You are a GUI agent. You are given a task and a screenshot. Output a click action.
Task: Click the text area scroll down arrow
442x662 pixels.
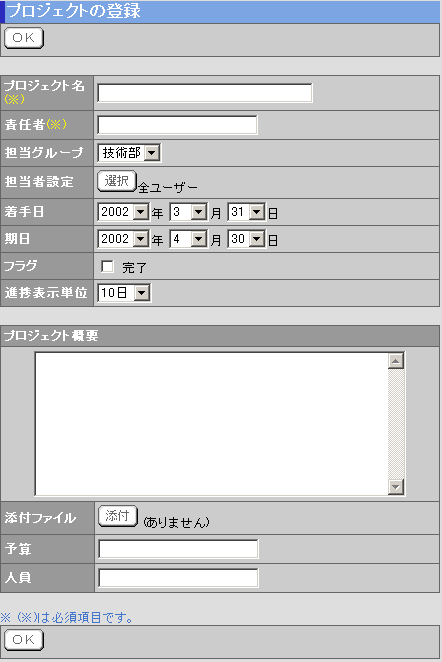(x=396, y=487)
